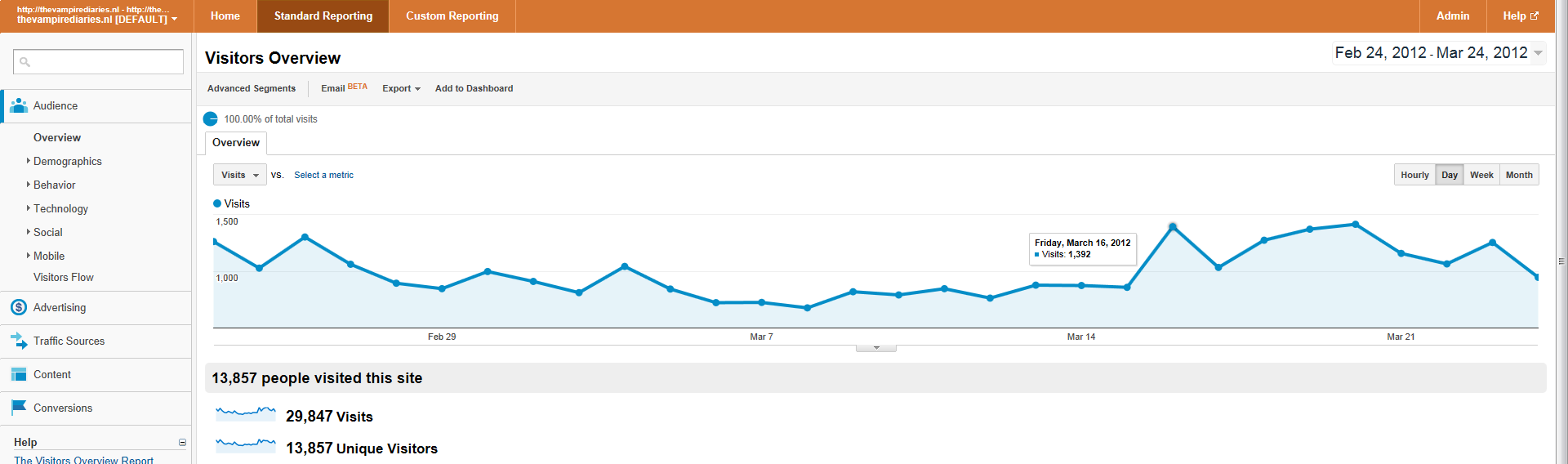Screen dimensions: 1568x464
Task: Select the Overview report tab
Action: pos(236,143)
